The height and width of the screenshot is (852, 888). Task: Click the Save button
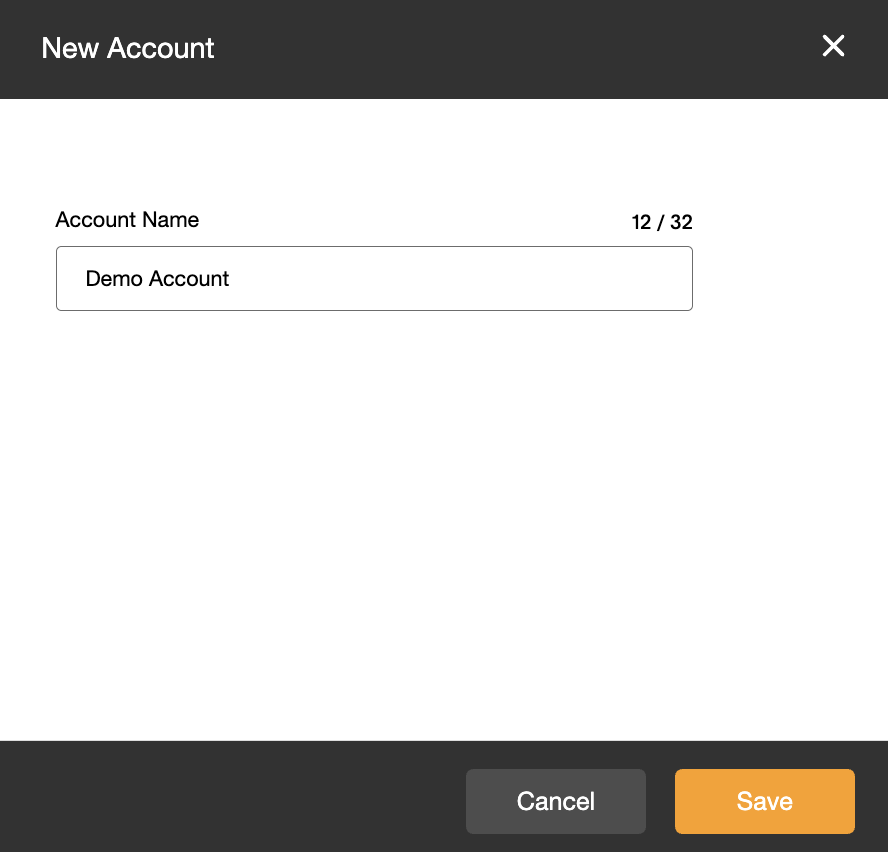765,801
